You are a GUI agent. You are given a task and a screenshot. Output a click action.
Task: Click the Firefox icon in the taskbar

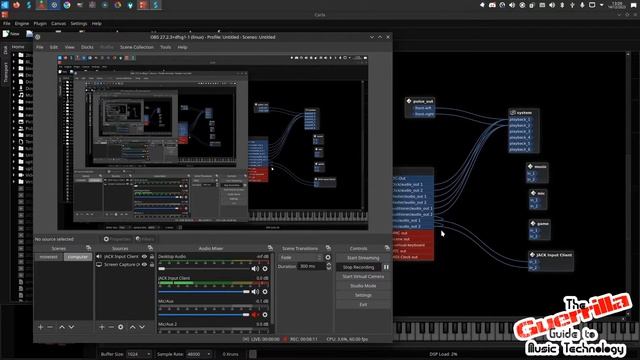(17, 5)
